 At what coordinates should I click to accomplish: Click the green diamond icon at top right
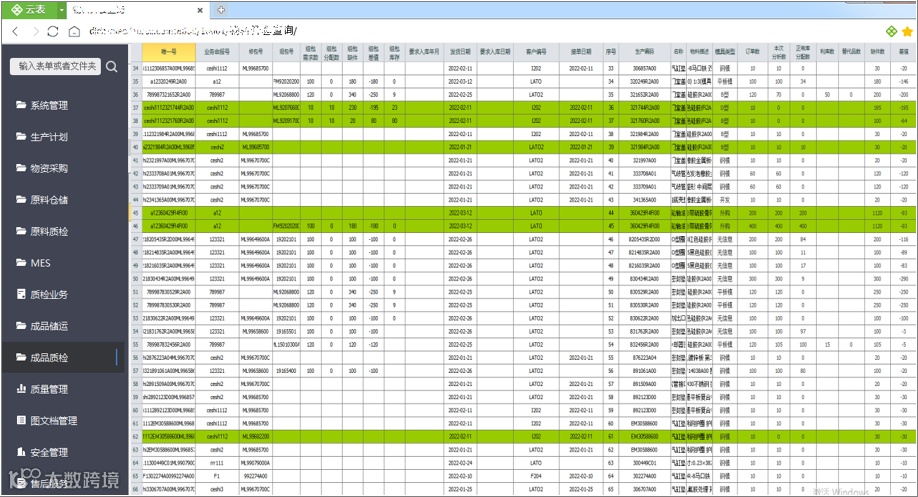click(891, 32)
